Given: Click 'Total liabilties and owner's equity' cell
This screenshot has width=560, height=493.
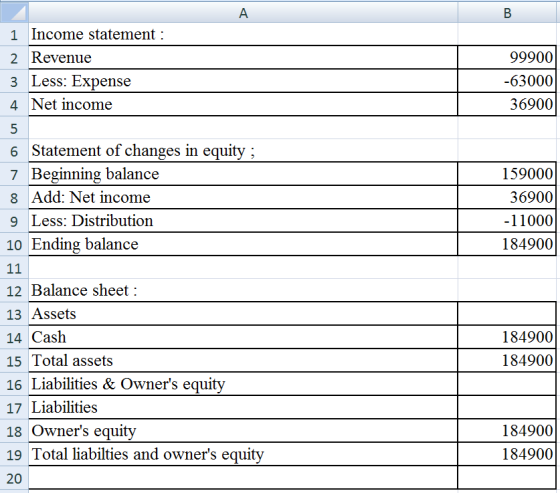Looking at the screenshot, I should (243, 454).
